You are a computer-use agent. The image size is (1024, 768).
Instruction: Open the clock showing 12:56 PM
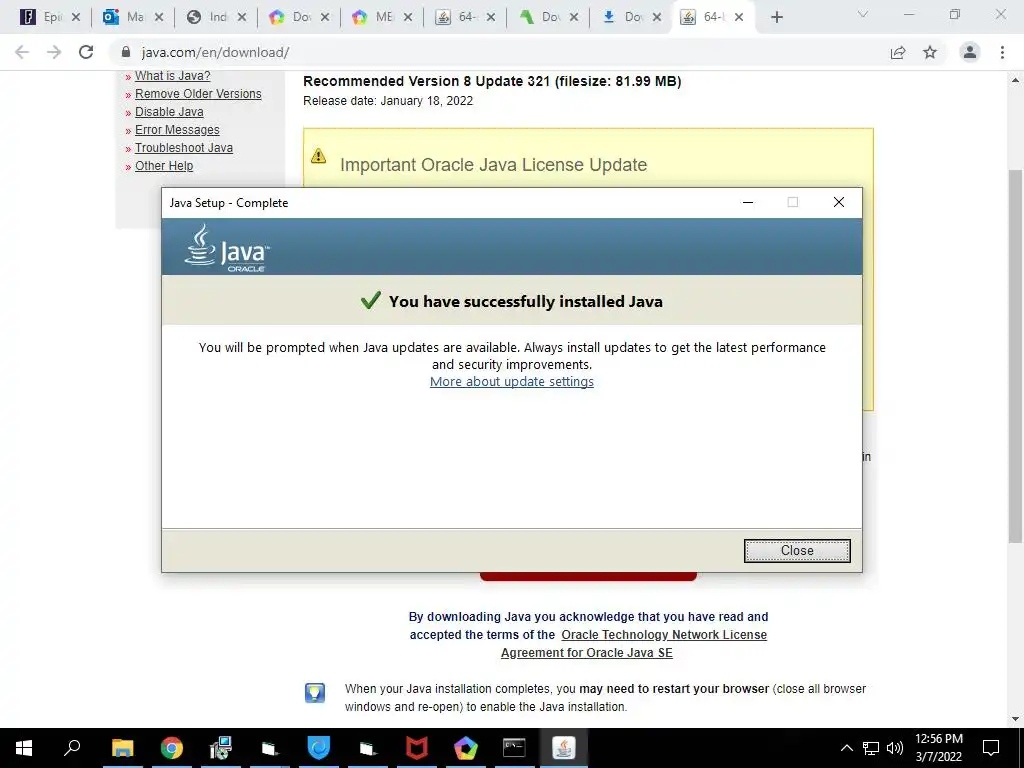938,748
